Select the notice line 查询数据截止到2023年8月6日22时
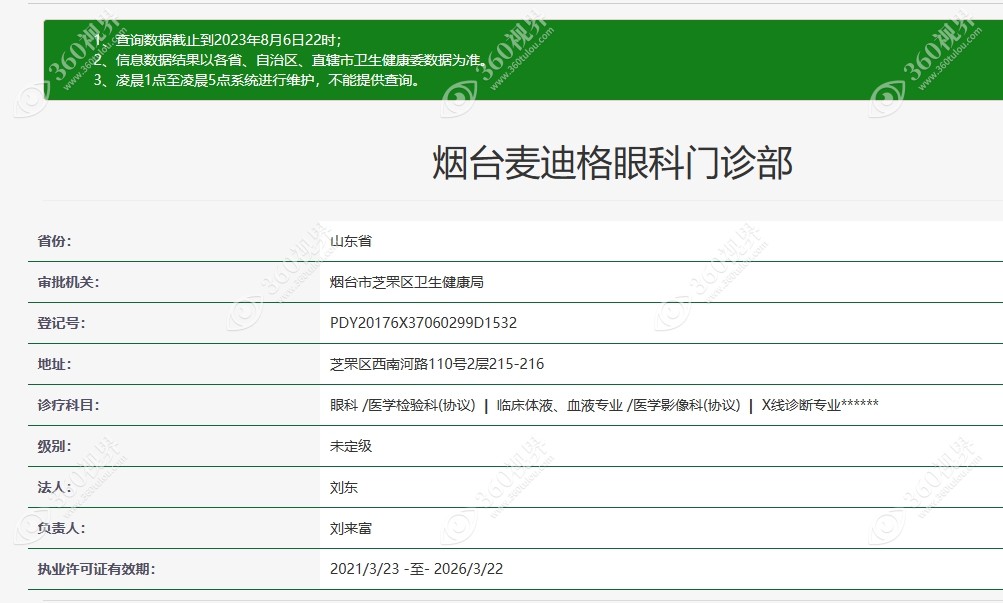Viewport: 1003px width, 603px height. (217, 40)
